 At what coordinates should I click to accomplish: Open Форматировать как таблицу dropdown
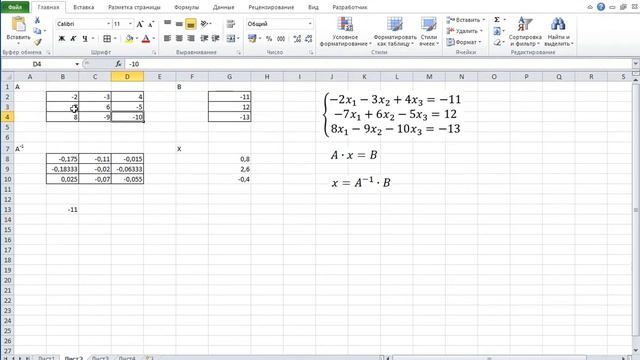coord(395,31)
